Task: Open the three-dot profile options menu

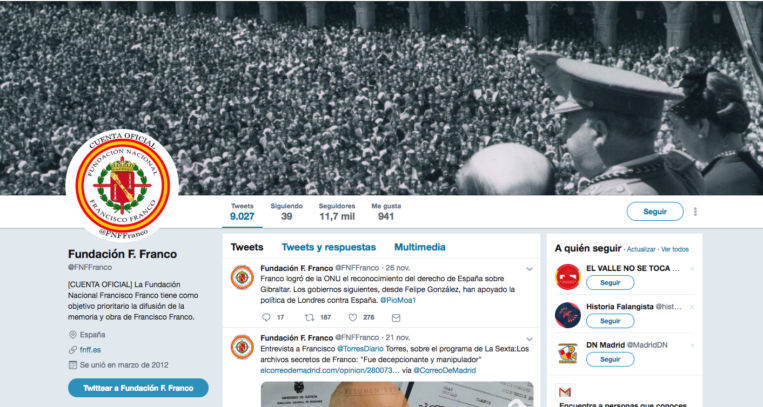Action: pyautogui.click(x=695, y=212)
